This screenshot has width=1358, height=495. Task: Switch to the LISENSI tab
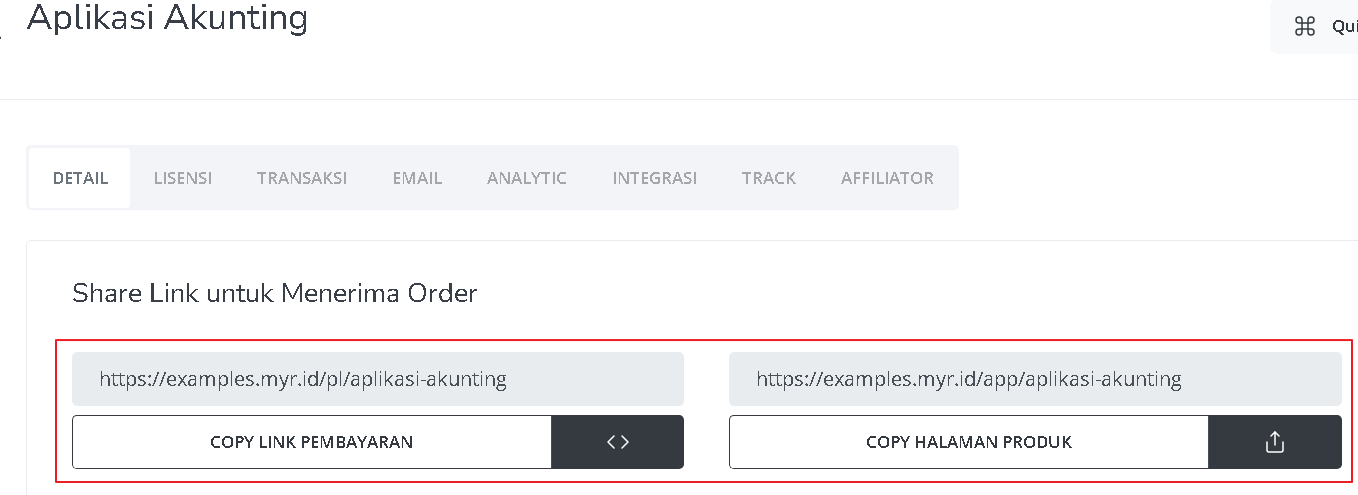point(183,178)
